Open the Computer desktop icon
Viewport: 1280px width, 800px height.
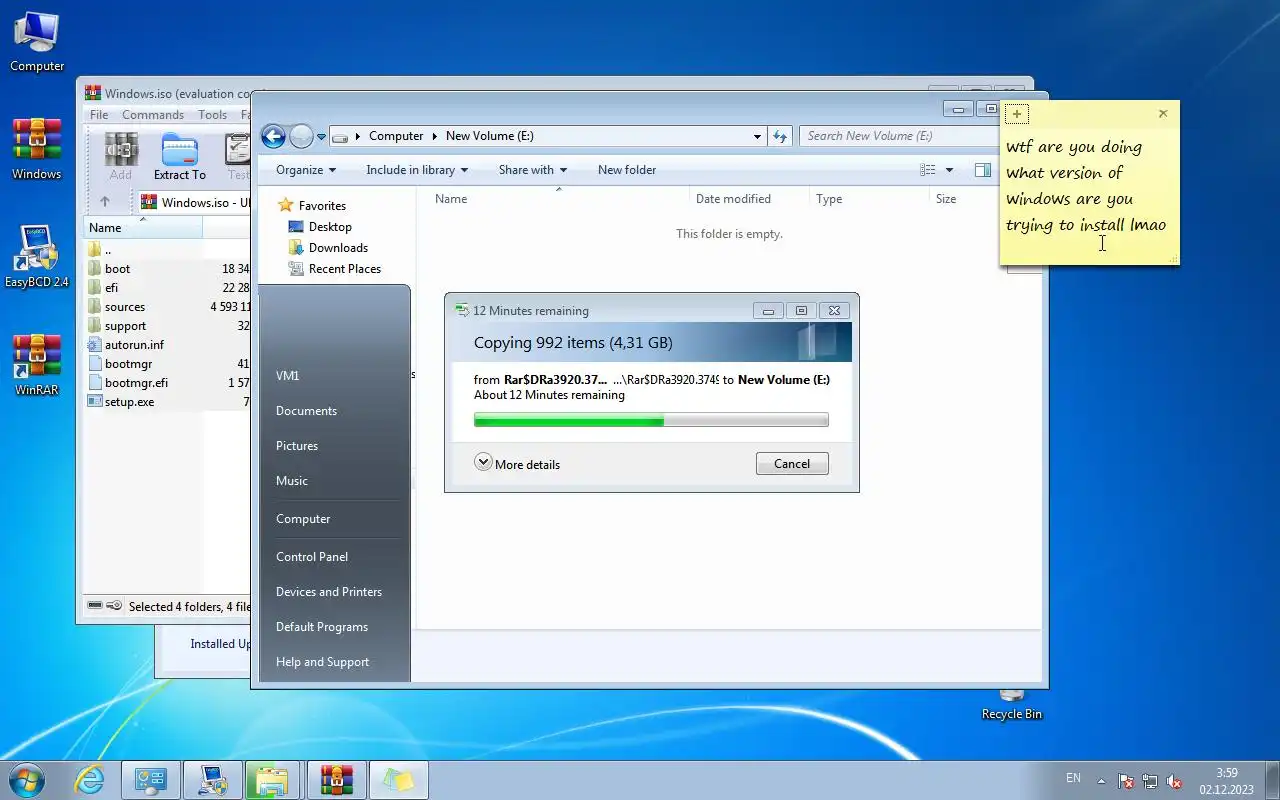37,41
